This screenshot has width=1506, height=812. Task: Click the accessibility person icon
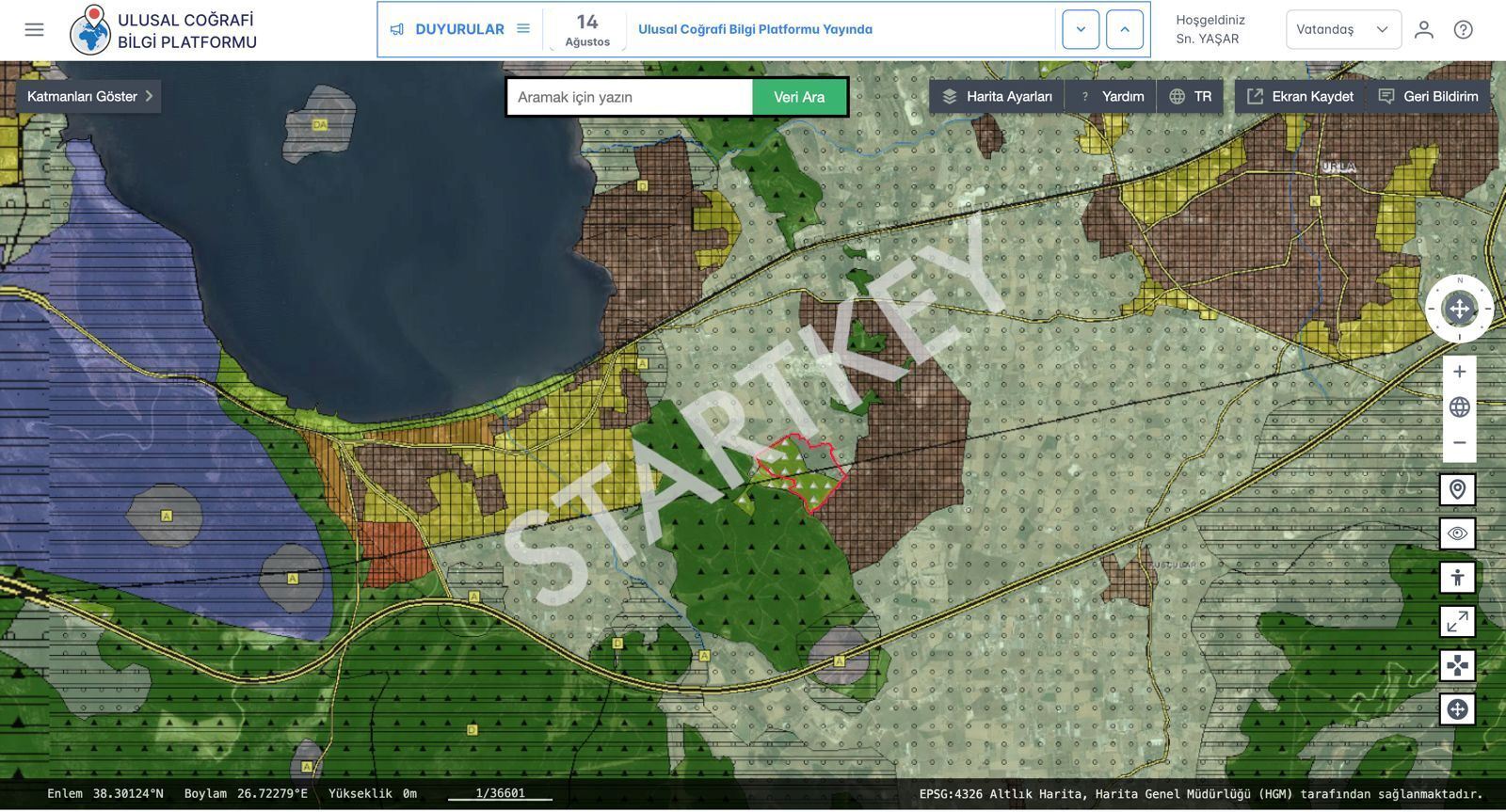point(1457,578)
